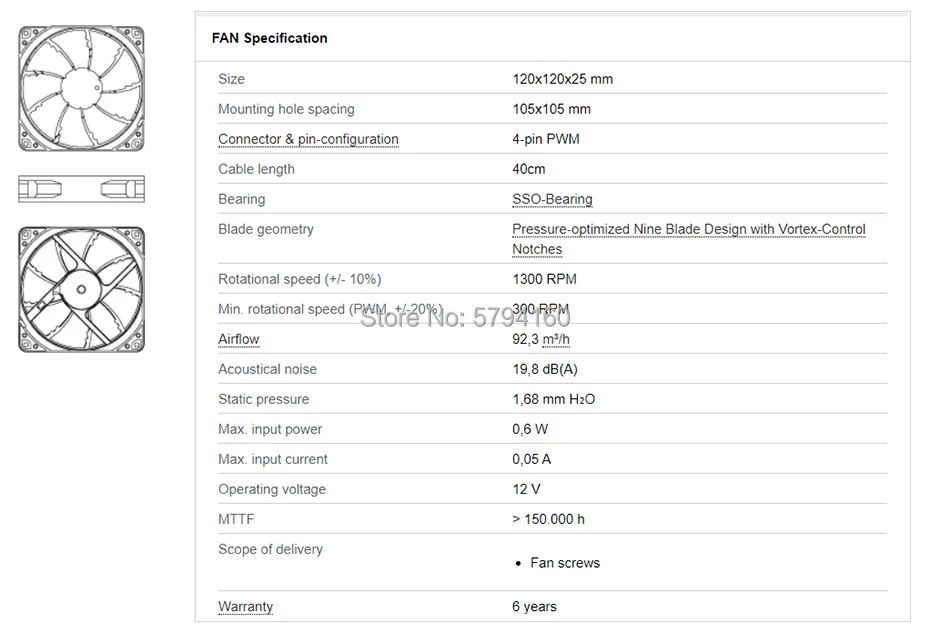Viewport: 930px width, 633px height.
Task: Click the 1300 RPM rotational speed value
Action: pyautogui.click(x=544, y=279)
